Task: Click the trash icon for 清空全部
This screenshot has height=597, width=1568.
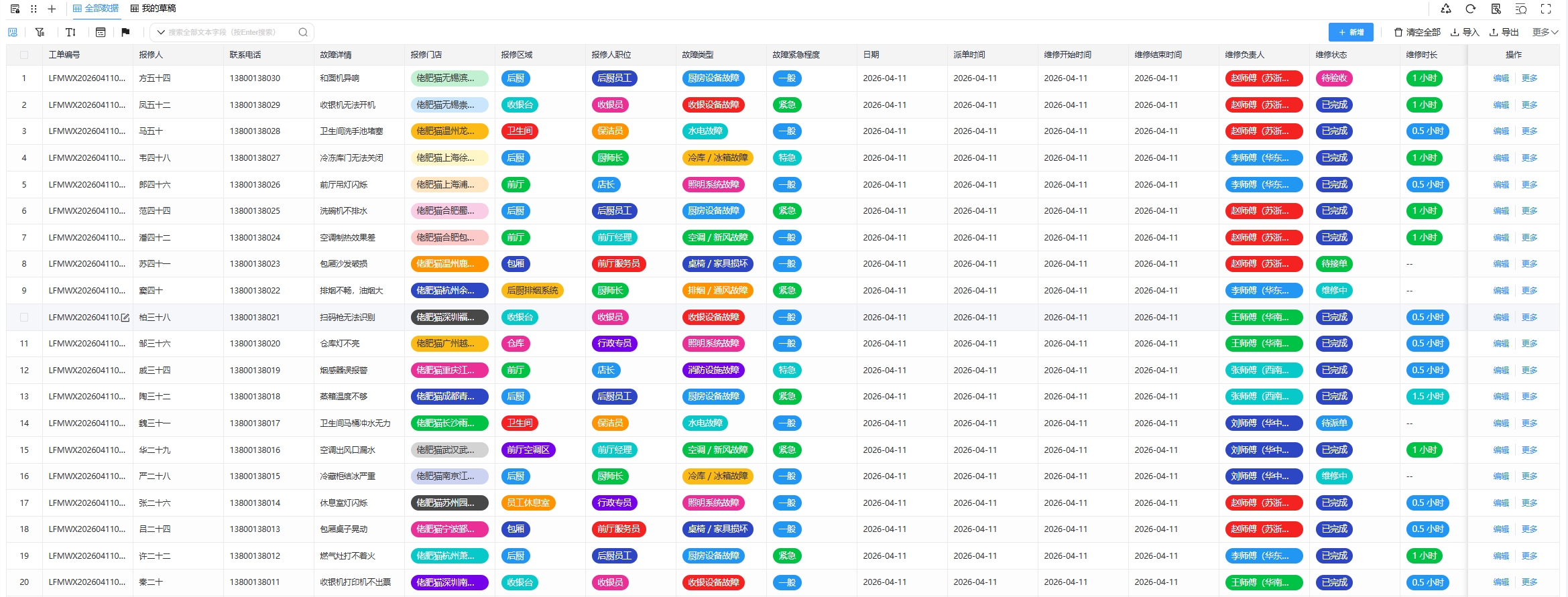Action: tap(1398, 32)
